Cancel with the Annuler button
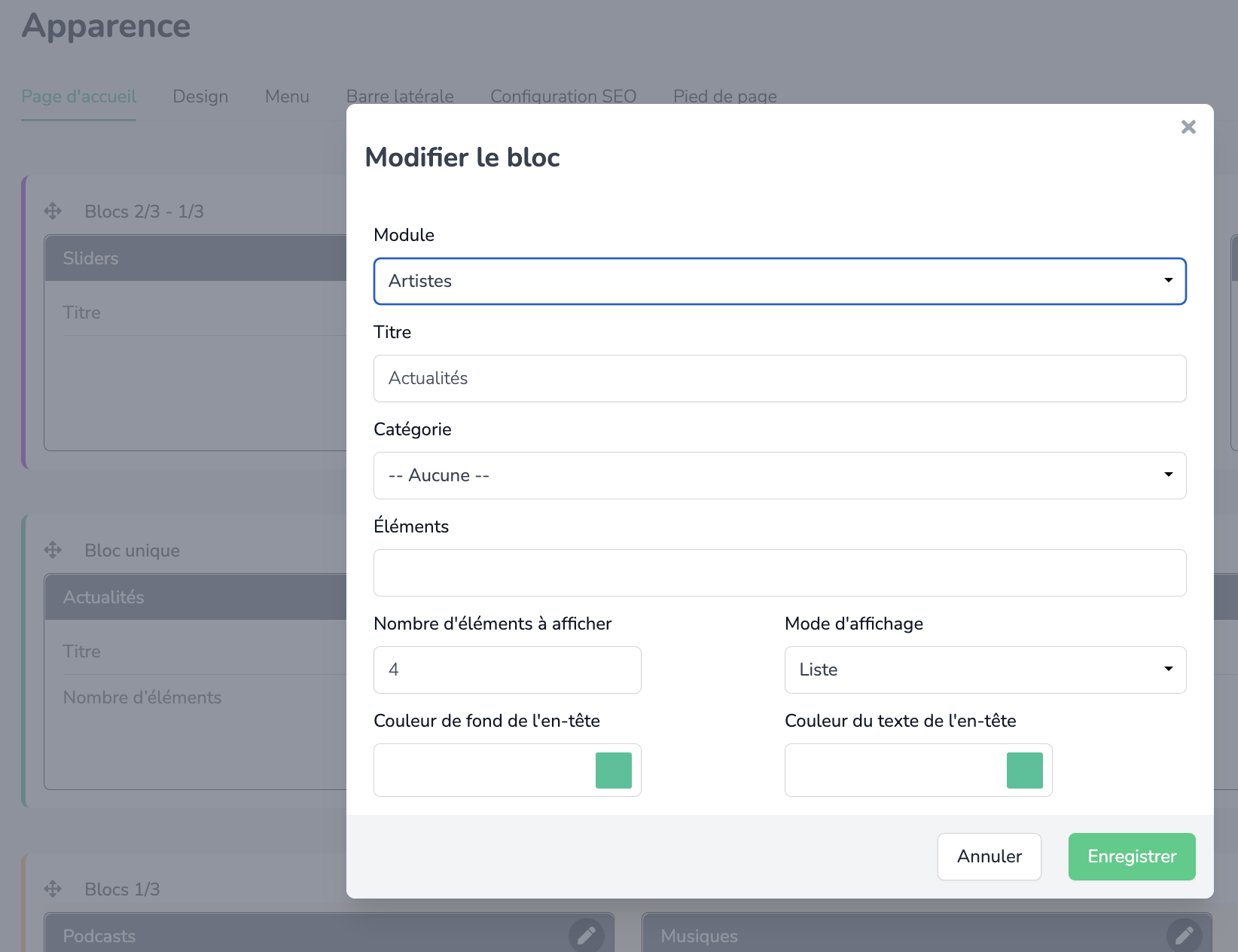1238x952 pixels. (989, 856)
